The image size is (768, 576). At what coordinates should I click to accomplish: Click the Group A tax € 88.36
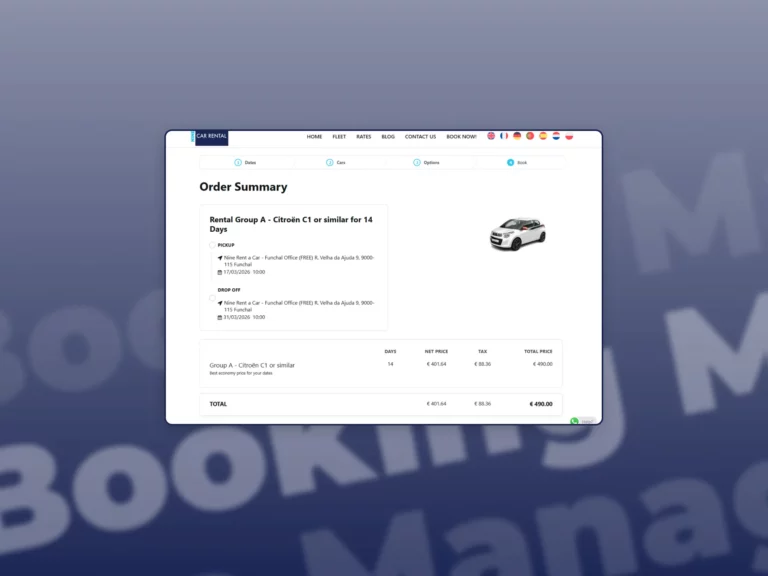pyautogui.click(x=482, y=364)
